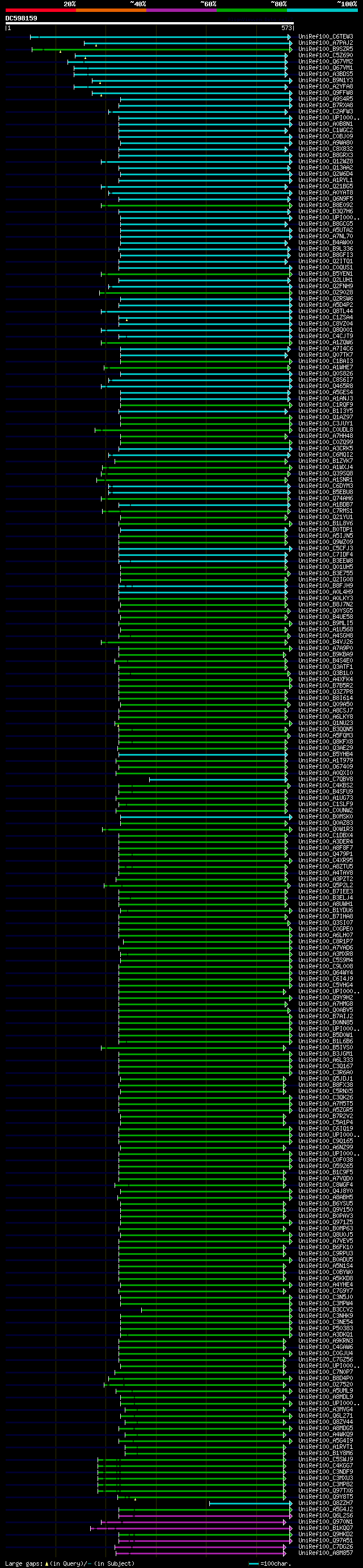The image size is (363, 1568).
Task: Select hit UniRef100_C6TEW3
Action: 325,36
